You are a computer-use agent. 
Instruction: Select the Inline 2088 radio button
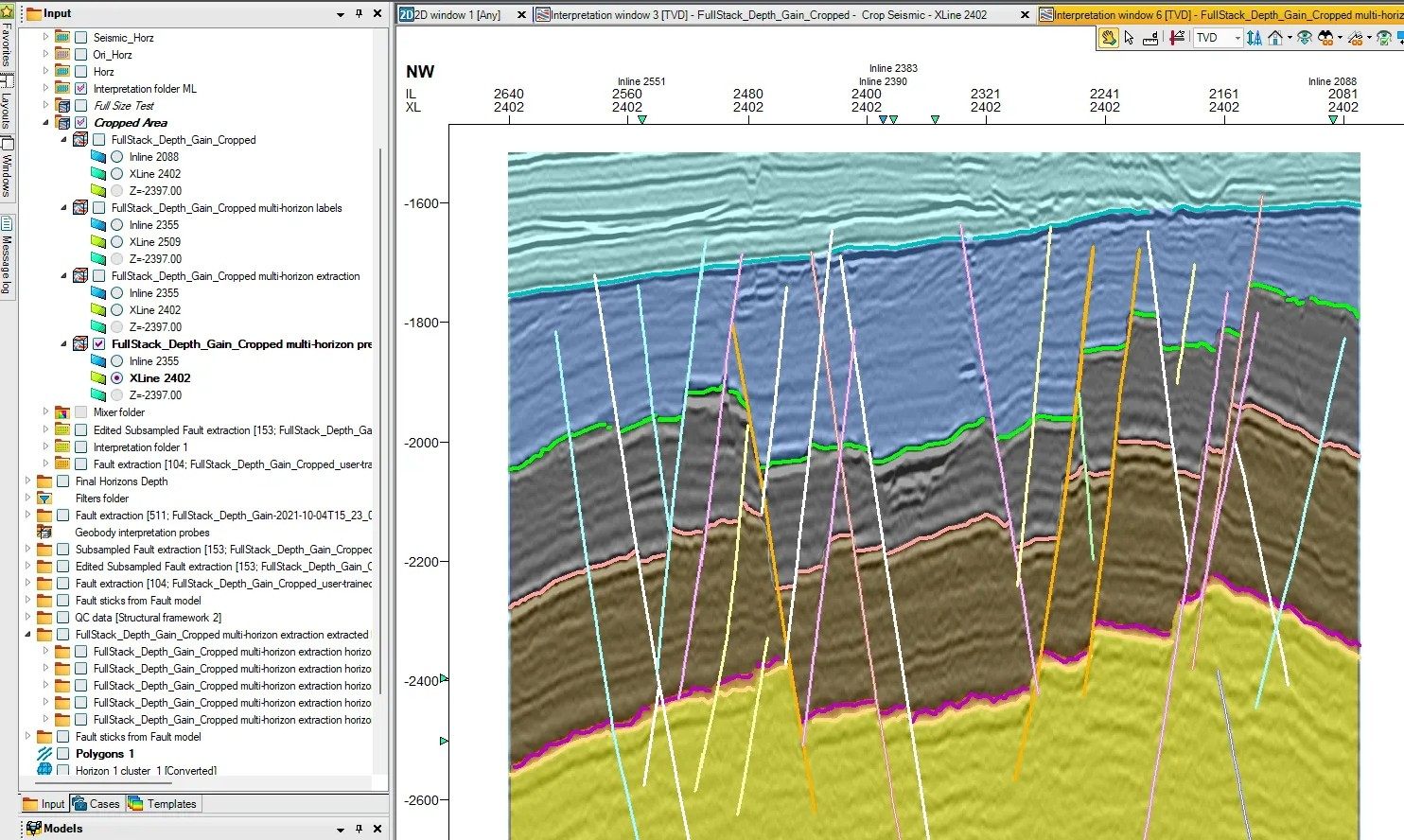click(117, 157)
